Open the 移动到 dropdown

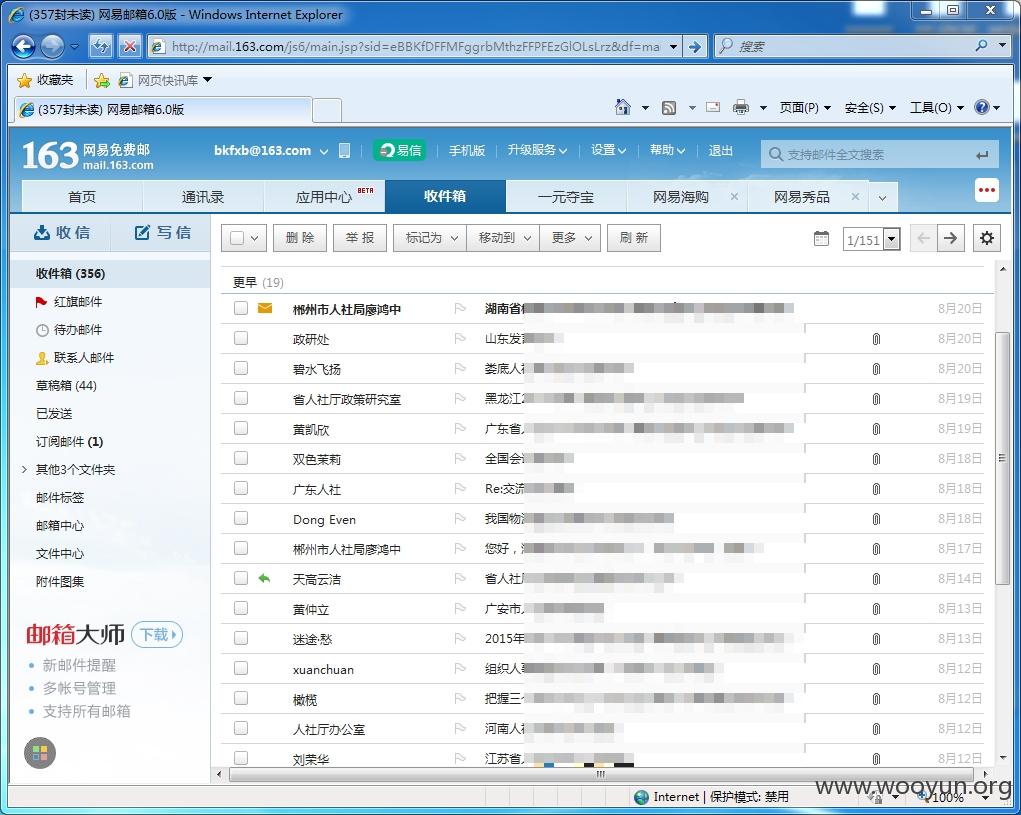(x=503, y=238)
